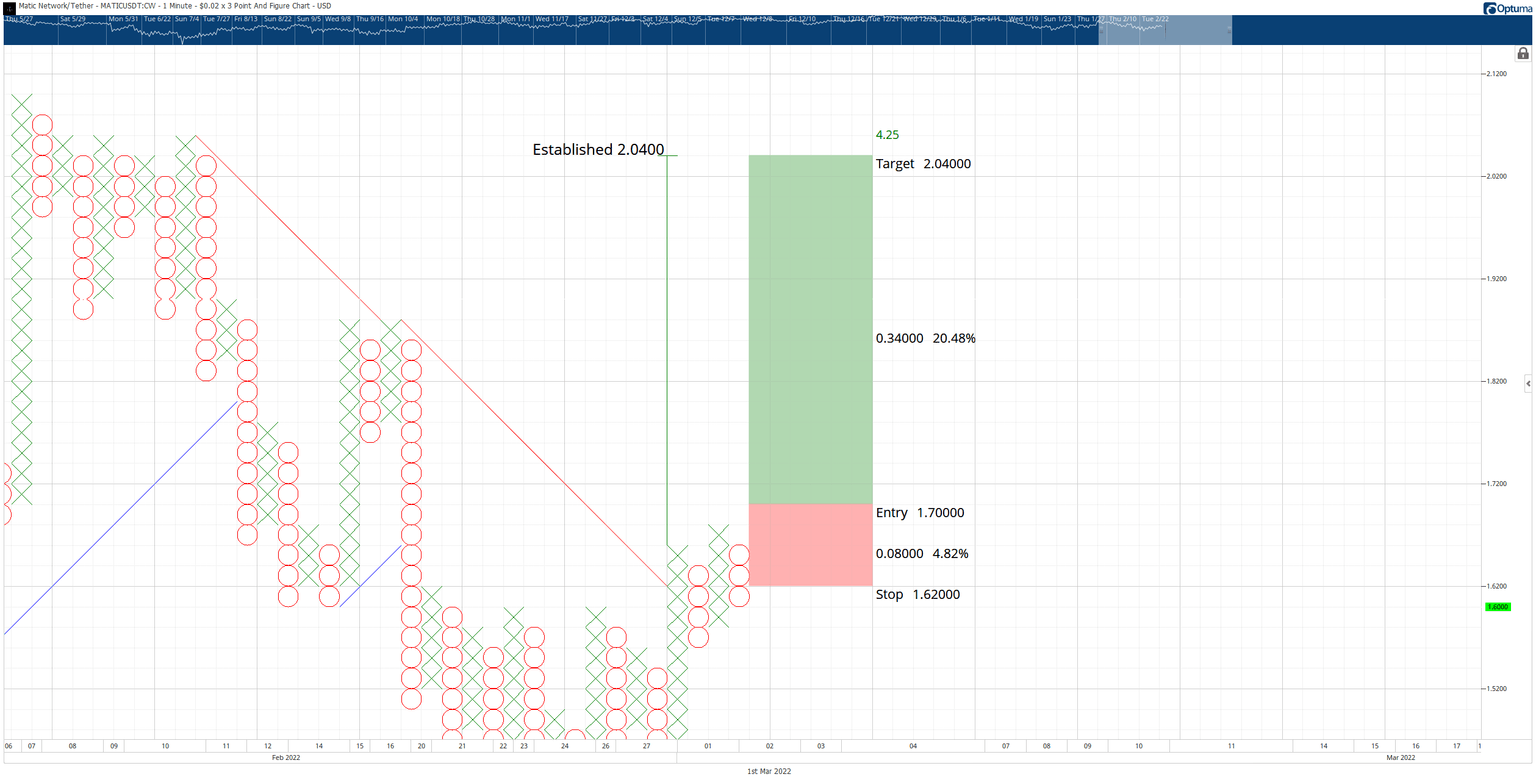Click the 4.25 reward ratio label
Viewport: 1536px width, 783px height.
[x=887, y=135]
